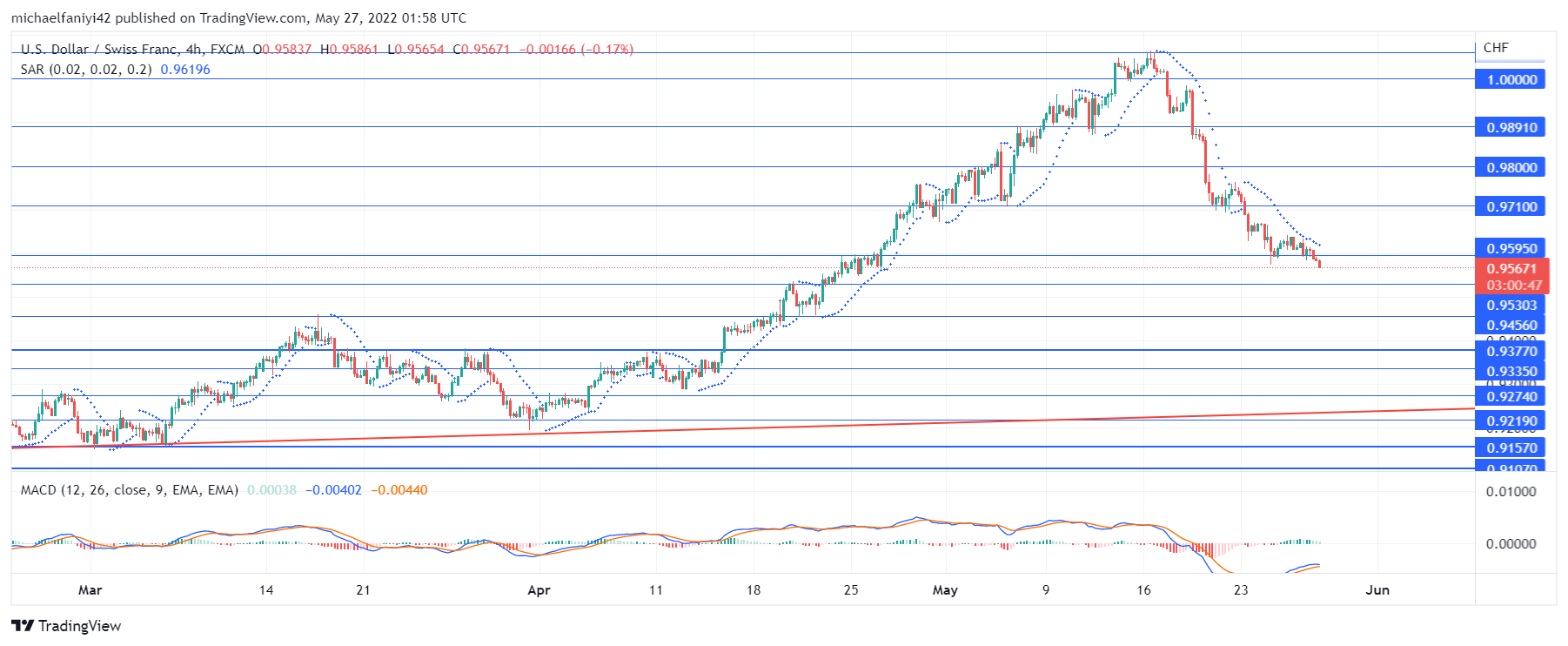Click the MACD line value −0.00402
The height and width of the screenshot is (646, 1568).
pyautogui.click(x=333, y=490)
